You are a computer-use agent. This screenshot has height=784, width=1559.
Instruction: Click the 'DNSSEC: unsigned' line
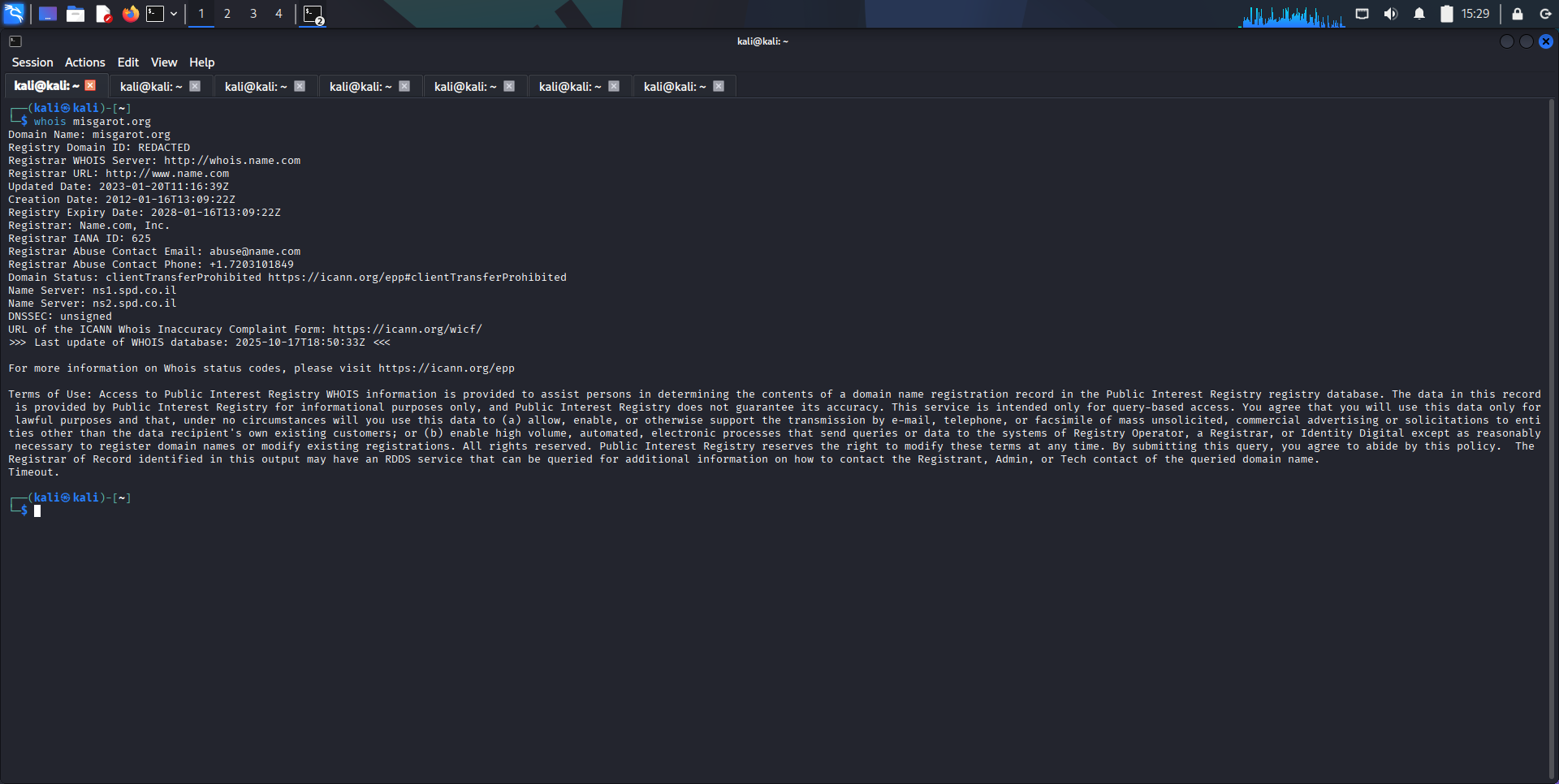[60, 317]
